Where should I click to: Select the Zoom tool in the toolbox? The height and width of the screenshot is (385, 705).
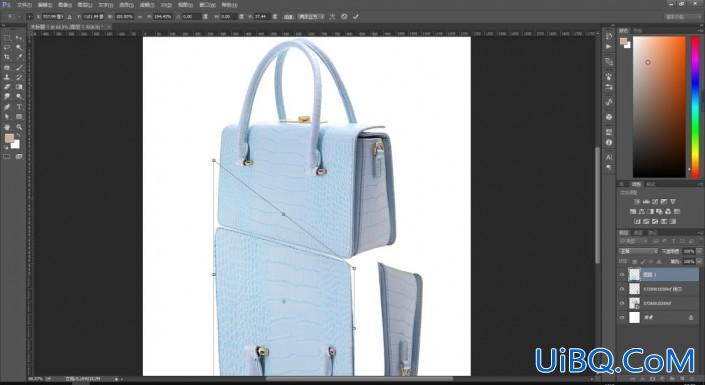pos(19,127)
